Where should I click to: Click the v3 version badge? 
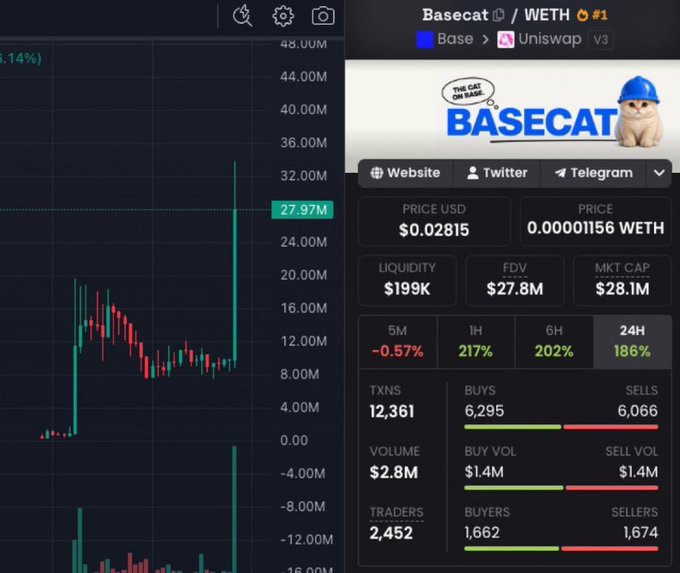coord(601,39)
